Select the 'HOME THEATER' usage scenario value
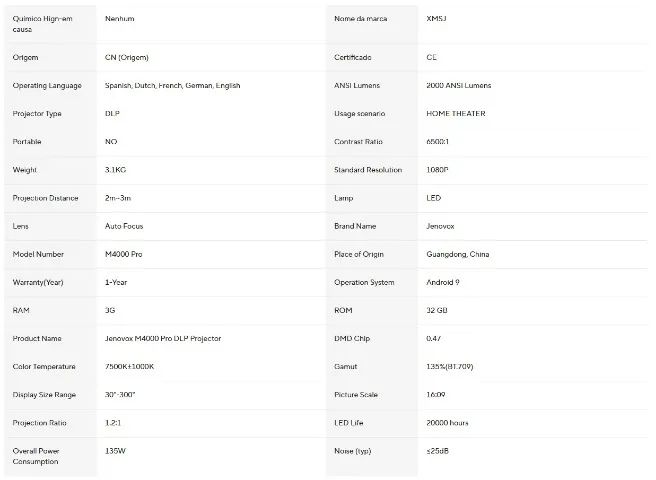 pyautogui.click(x=456, y=114)
